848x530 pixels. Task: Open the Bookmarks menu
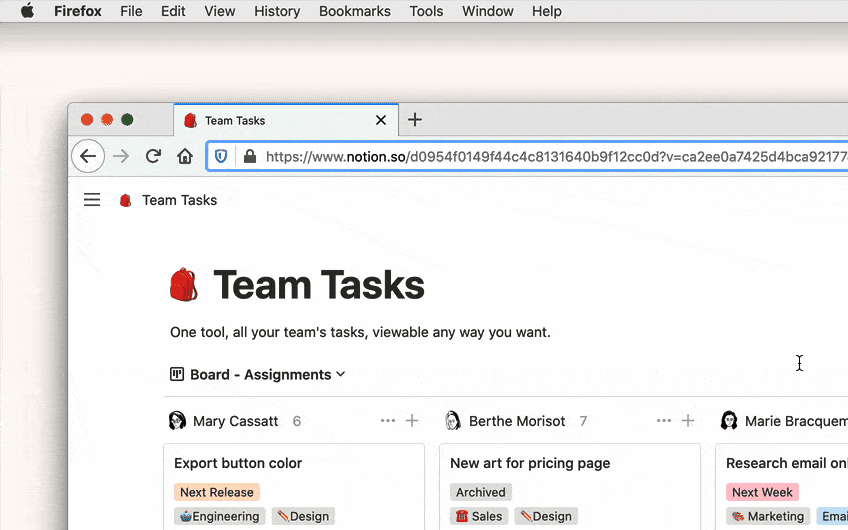354,11
